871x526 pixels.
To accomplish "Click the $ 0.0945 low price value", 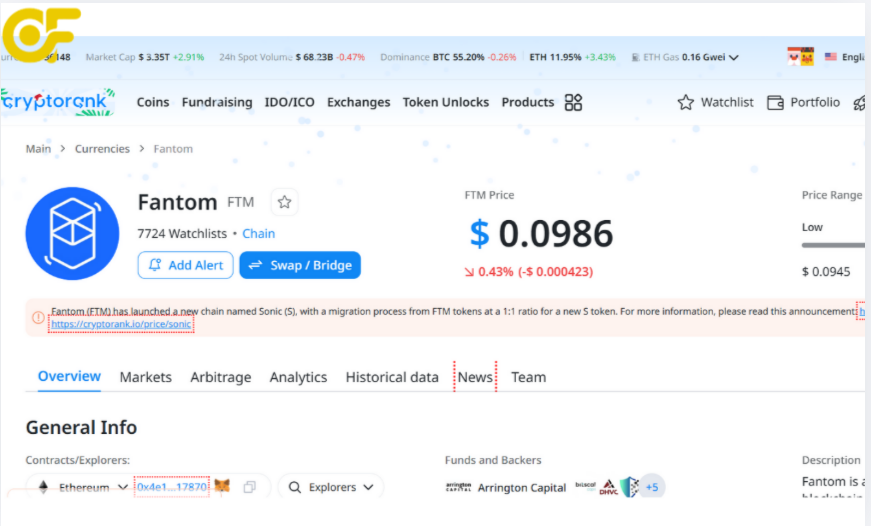I will click(x=826, y=272).
